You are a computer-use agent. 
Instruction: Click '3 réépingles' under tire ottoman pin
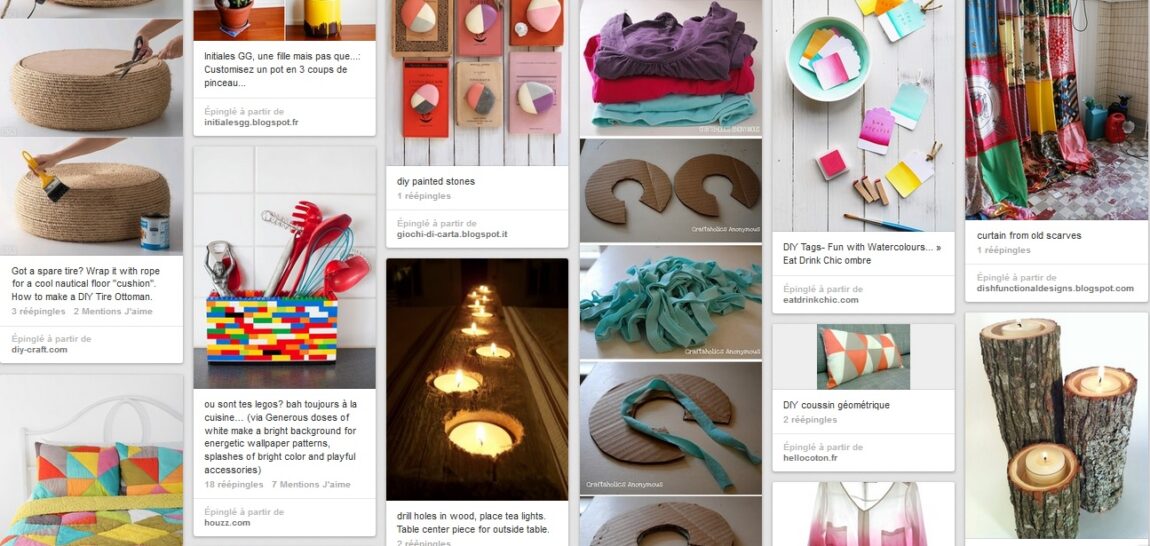(38, 312)
